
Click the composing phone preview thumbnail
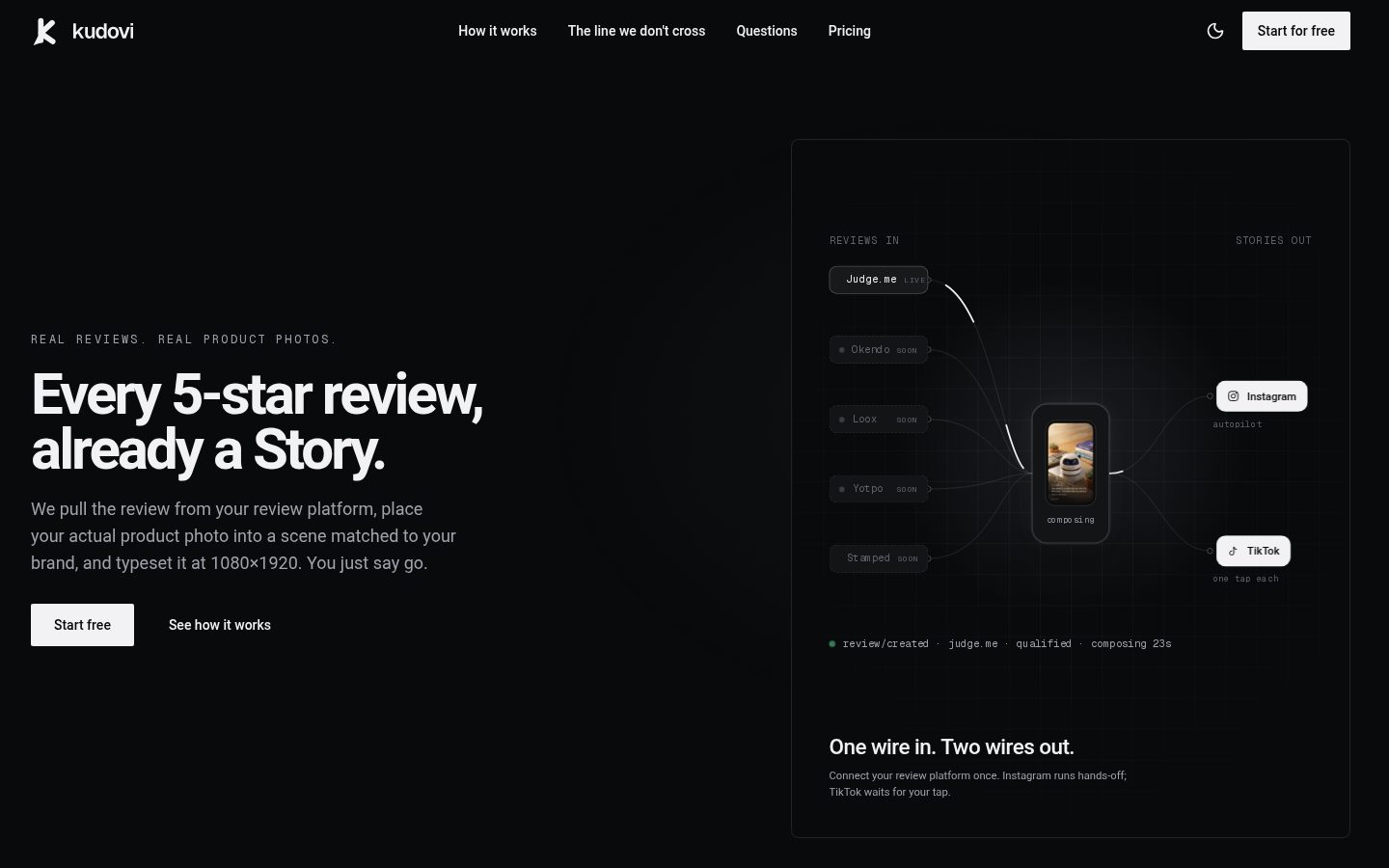[1071, 463]
